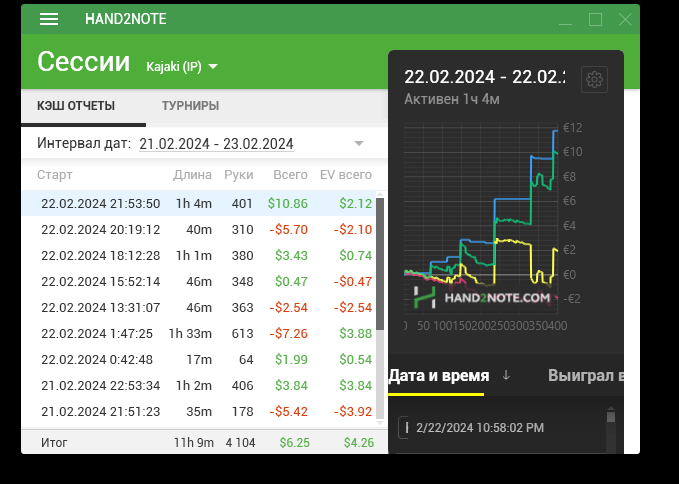Image resolution: width=679 pixels, height=484 pixels.
Task: Select session 21.02.2024 22:53:34
Action: tap(198, 385)
